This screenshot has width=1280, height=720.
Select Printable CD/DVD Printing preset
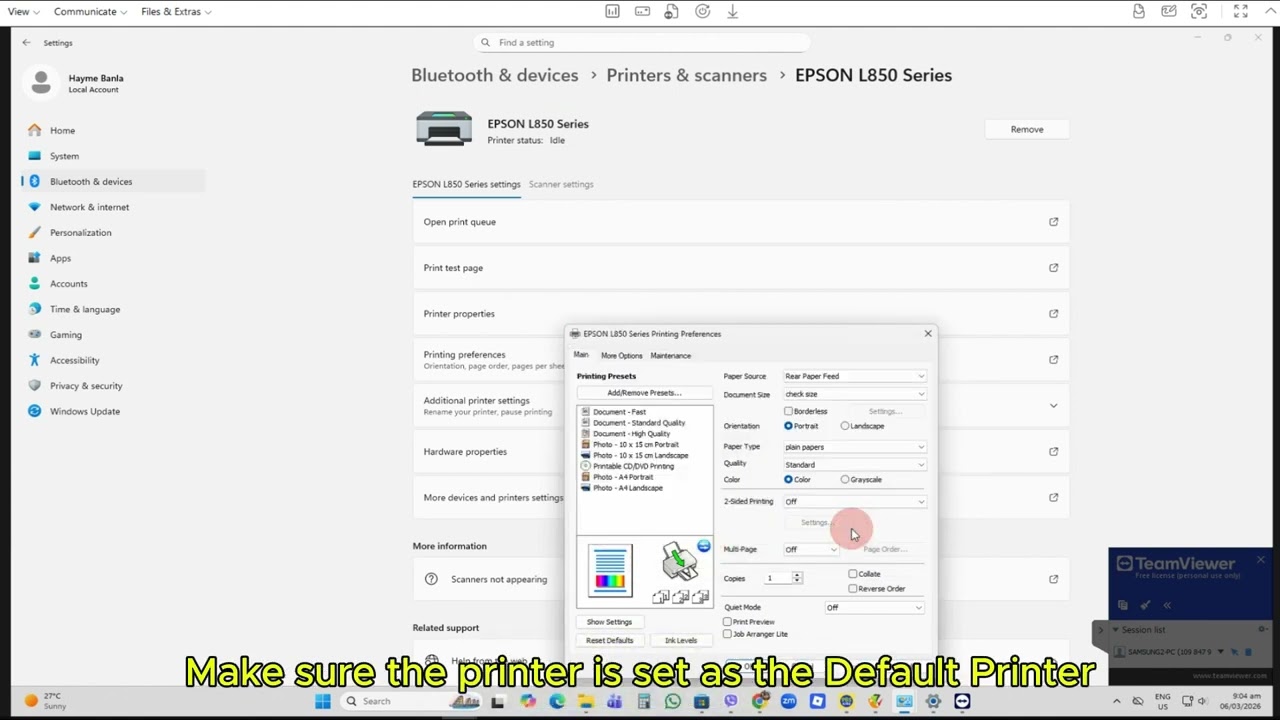(x=633, y=466)
